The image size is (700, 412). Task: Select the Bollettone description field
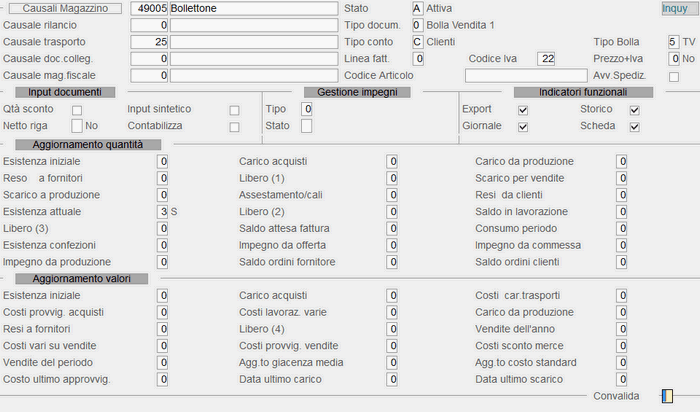click(254, 8)
